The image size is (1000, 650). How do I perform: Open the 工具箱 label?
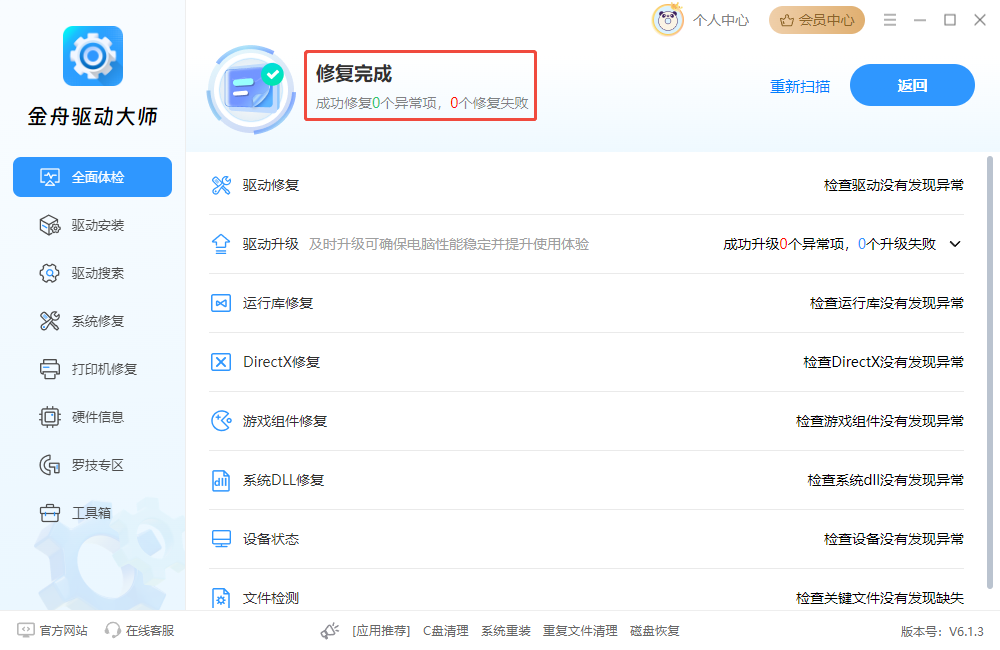click(x=91, y=513)
